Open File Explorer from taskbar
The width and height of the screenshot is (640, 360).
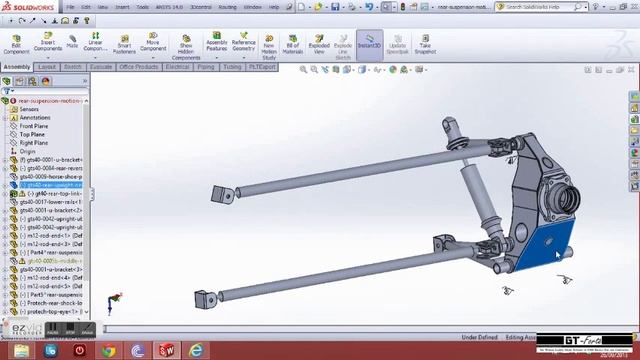coord(21,351)
